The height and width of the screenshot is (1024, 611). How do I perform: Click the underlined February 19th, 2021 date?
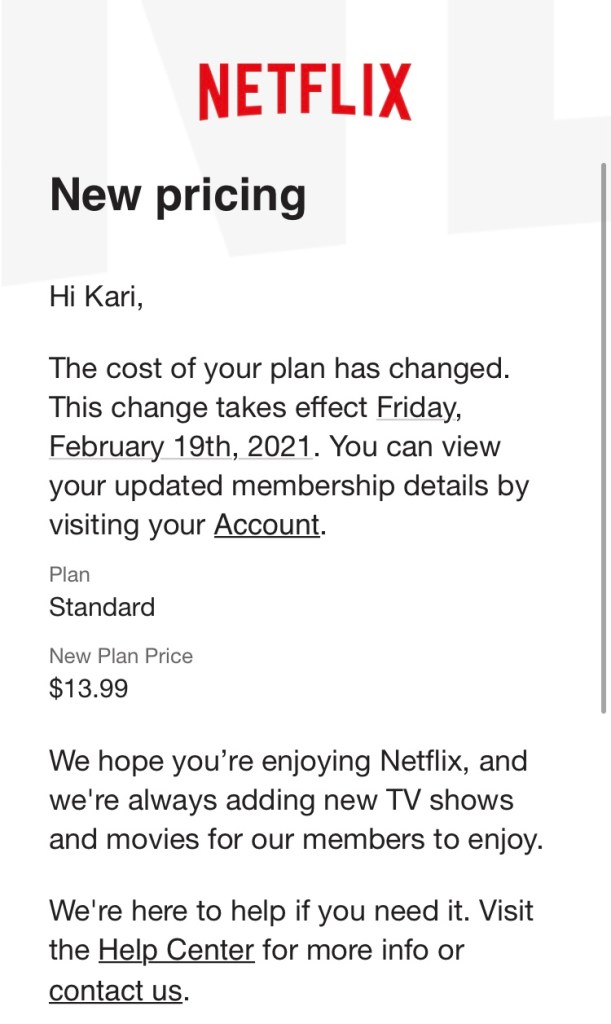pos(180,447)
